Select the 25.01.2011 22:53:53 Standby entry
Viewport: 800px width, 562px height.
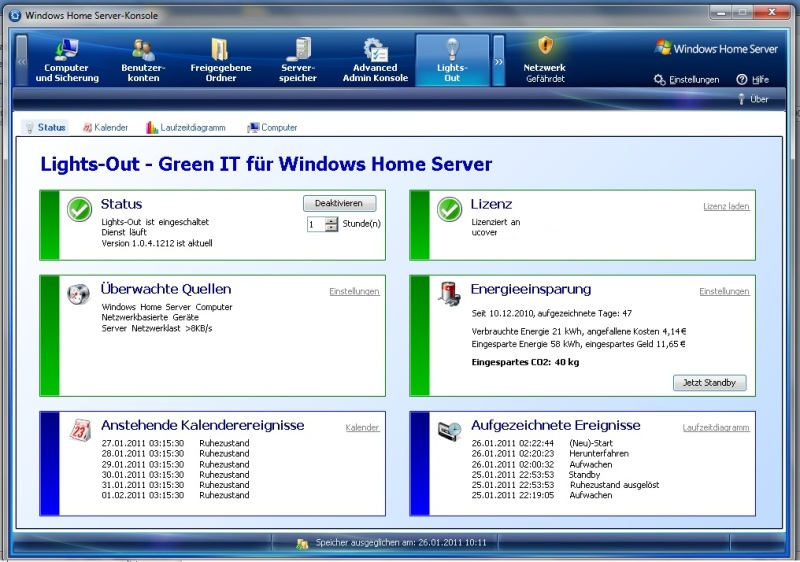coord(536,474)
